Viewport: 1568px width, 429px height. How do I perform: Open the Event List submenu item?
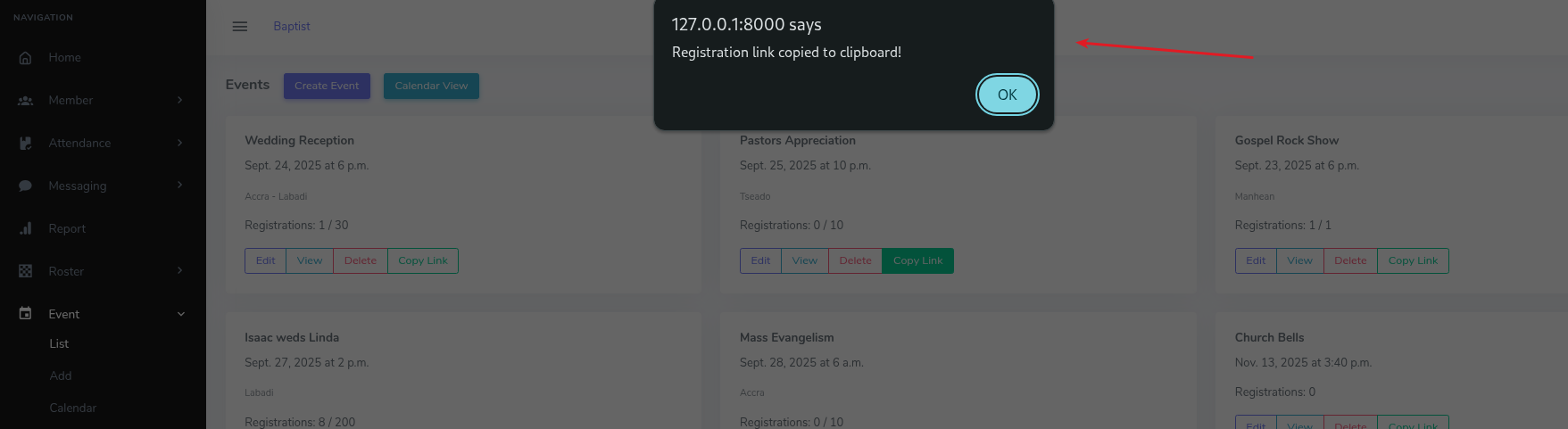click(59, 344)
